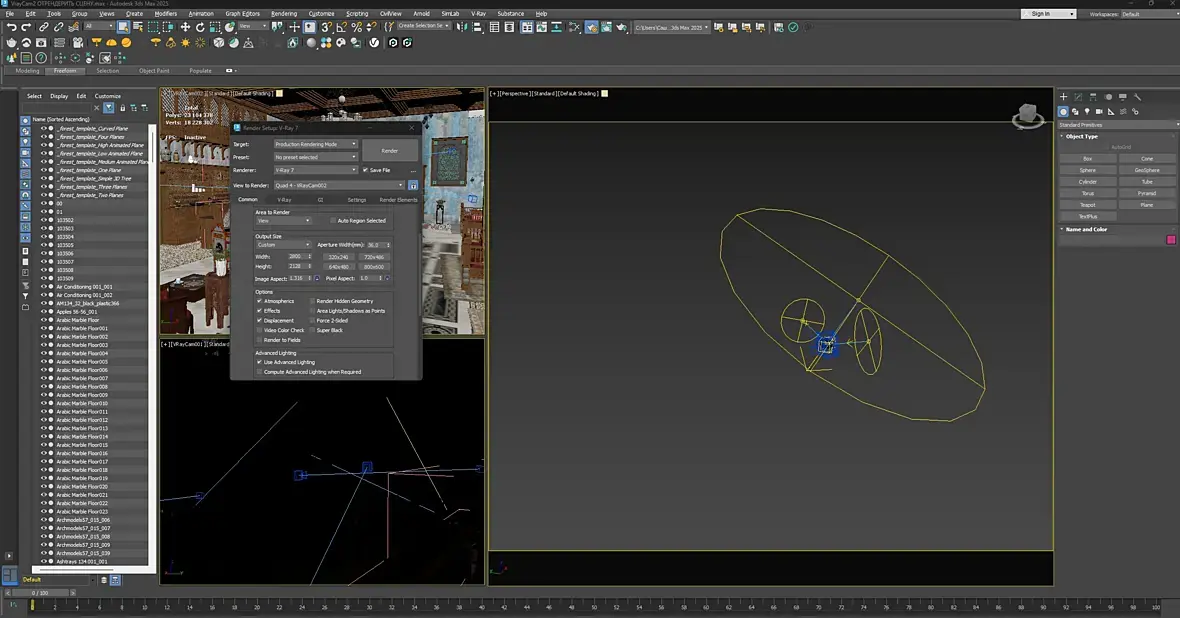This screenshot has width=1180, height=618.
Task: Expand the Renderer V-Ray 7 dropdown
Action: [315, 170]
